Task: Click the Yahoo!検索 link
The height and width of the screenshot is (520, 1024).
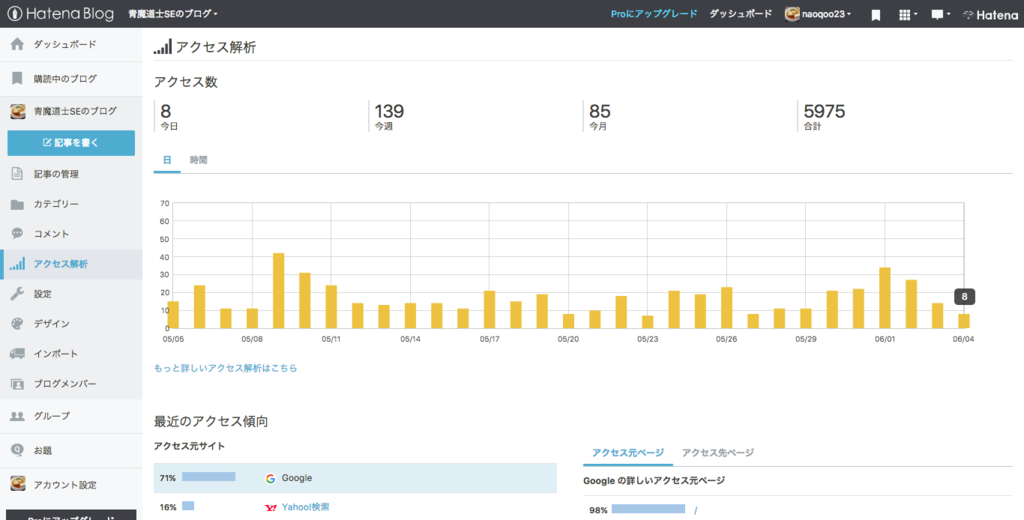Action: pyautogui.click(x=306, y=507)
